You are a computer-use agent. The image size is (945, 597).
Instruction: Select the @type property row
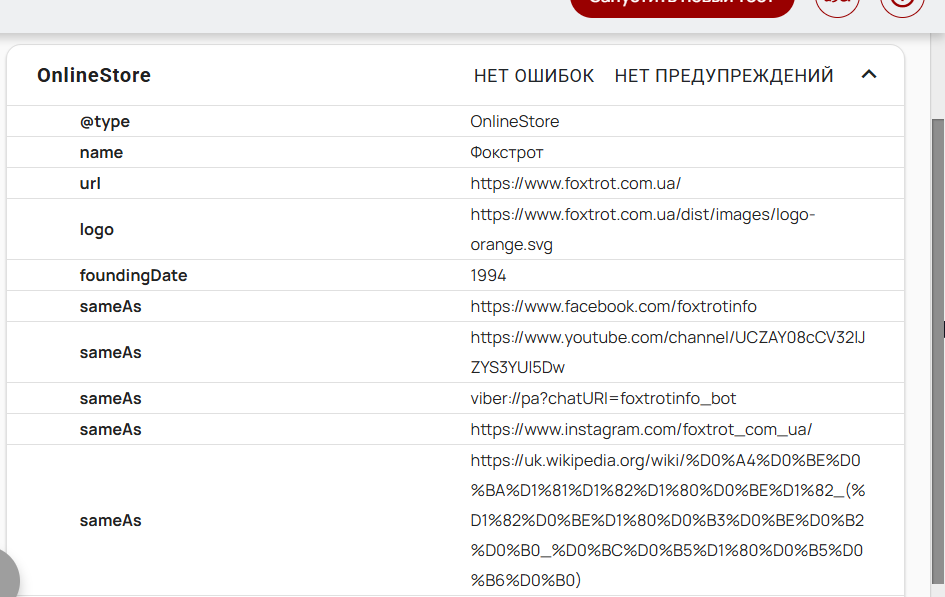click(456, 121)
